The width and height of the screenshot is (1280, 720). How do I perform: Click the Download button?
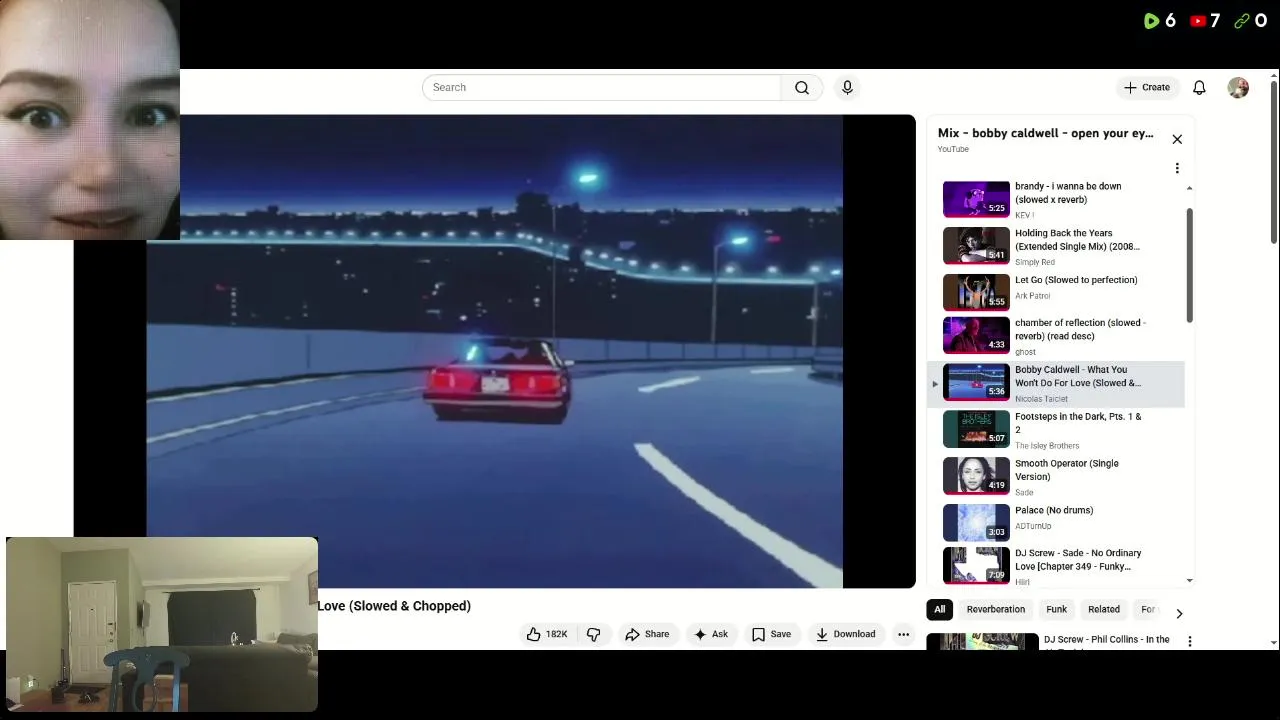845,634
